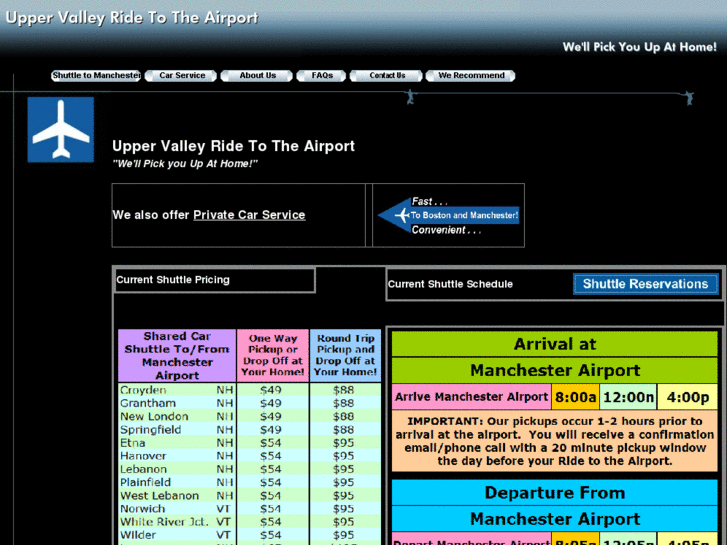Click the West Lebanon town name

[x=159, y=495]
